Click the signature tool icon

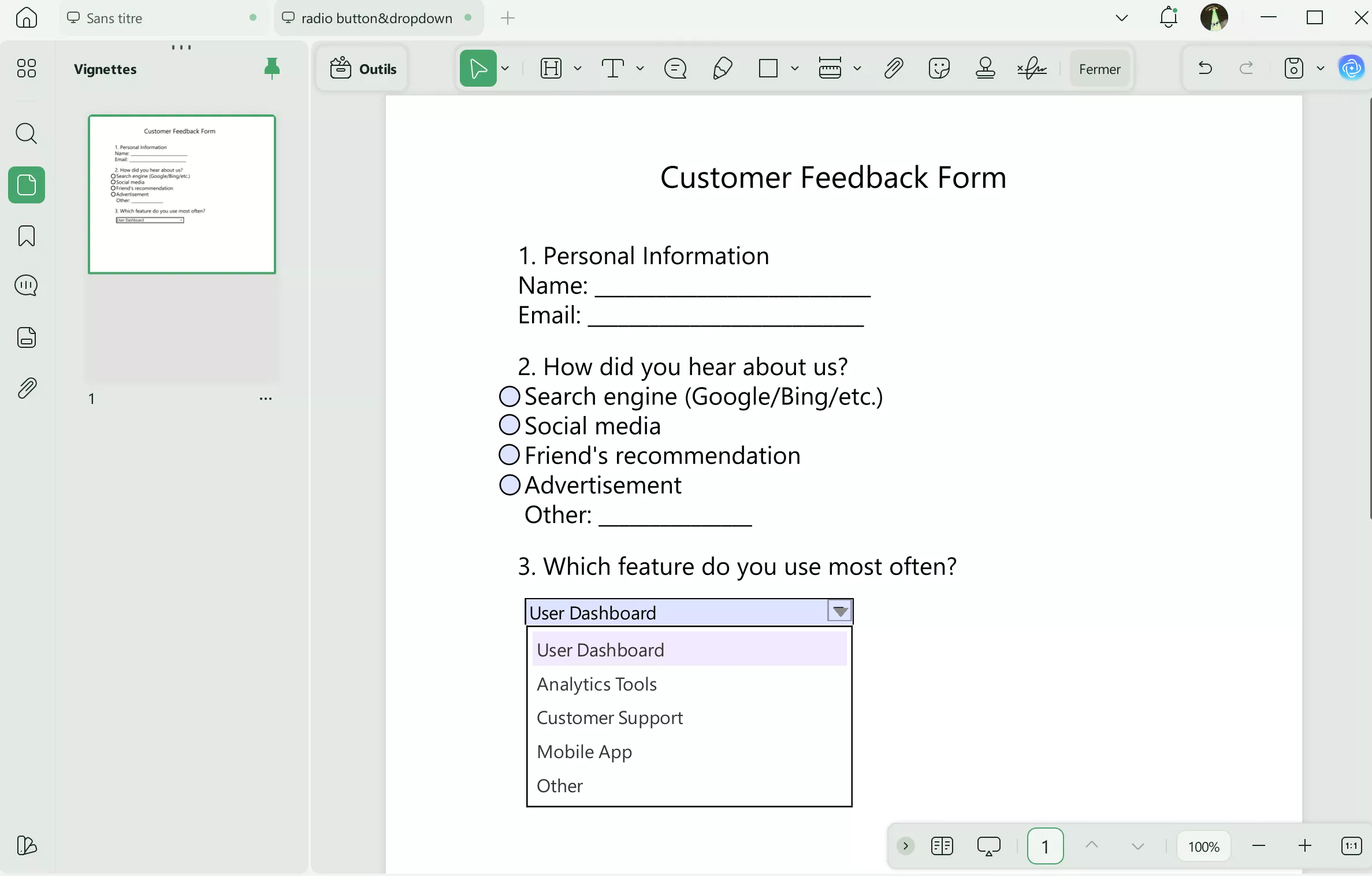[1032, 69]
